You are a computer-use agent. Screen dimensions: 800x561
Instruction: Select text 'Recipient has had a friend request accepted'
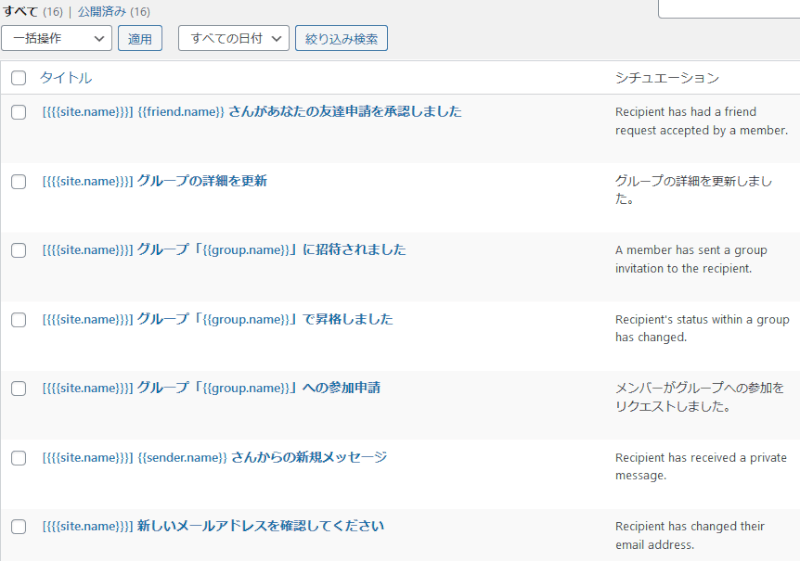pos(702,121)
